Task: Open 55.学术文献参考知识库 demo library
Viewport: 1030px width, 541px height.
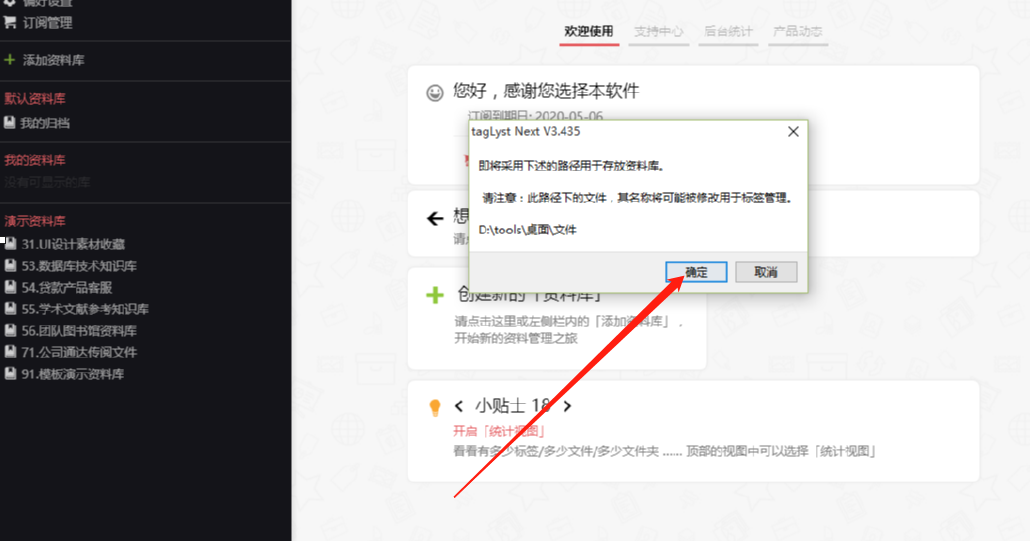Action: [85, 309]
